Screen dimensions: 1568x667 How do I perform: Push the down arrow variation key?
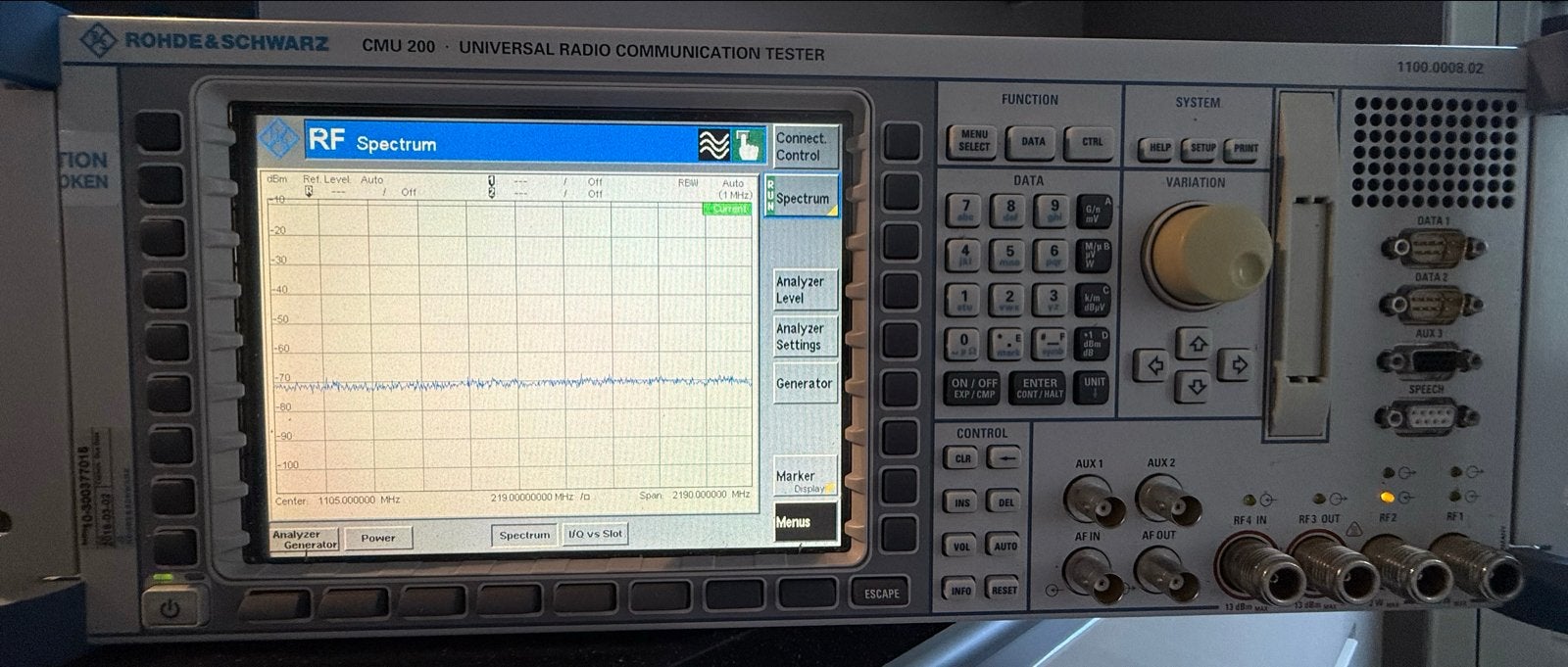click(1197, 387)
